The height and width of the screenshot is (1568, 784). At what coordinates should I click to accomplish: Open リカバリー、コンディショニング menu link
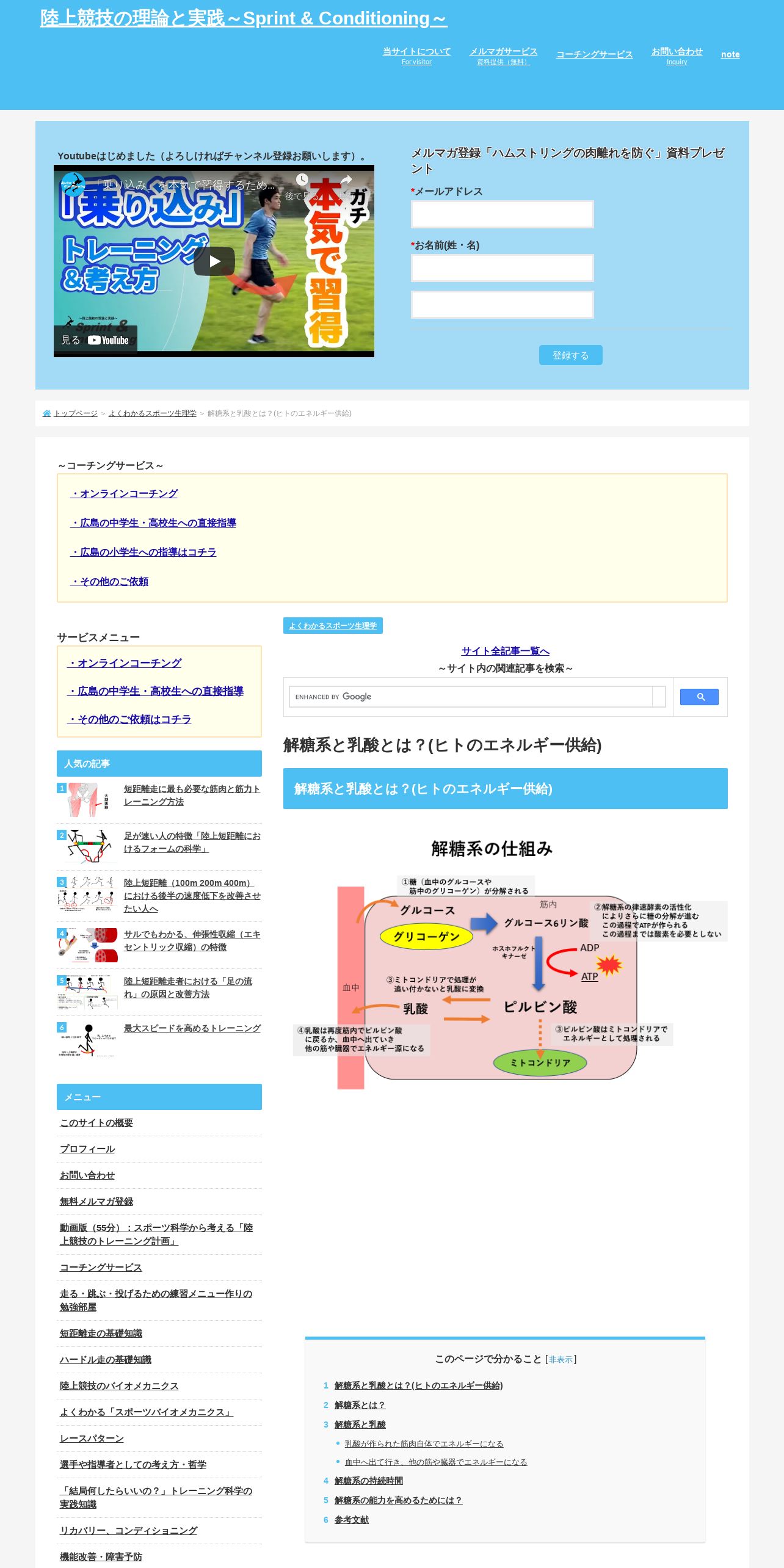(128, 1531)
